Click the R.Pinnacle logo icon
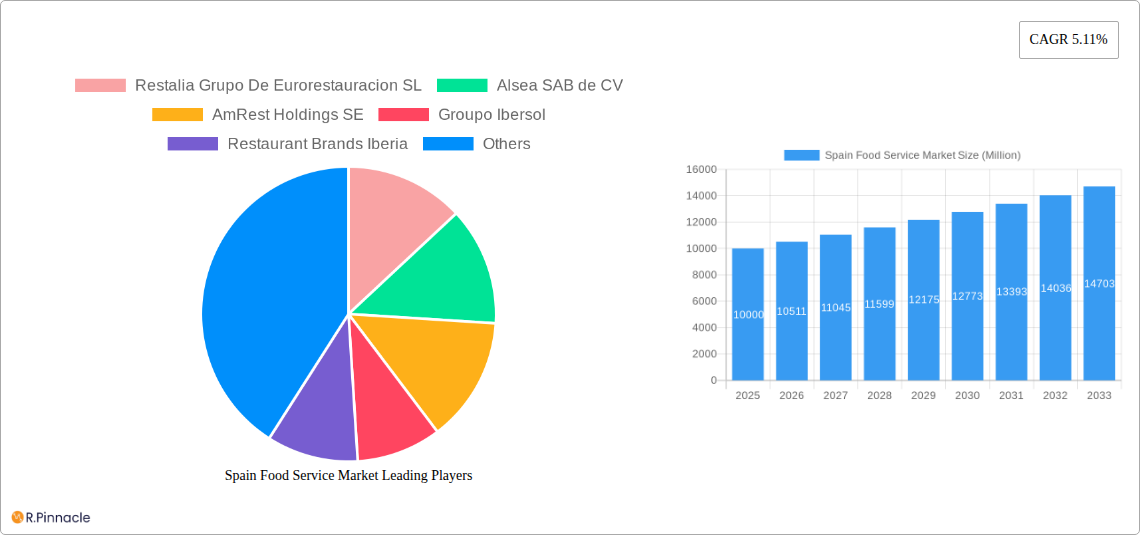1140x535 pixels. 17,518
